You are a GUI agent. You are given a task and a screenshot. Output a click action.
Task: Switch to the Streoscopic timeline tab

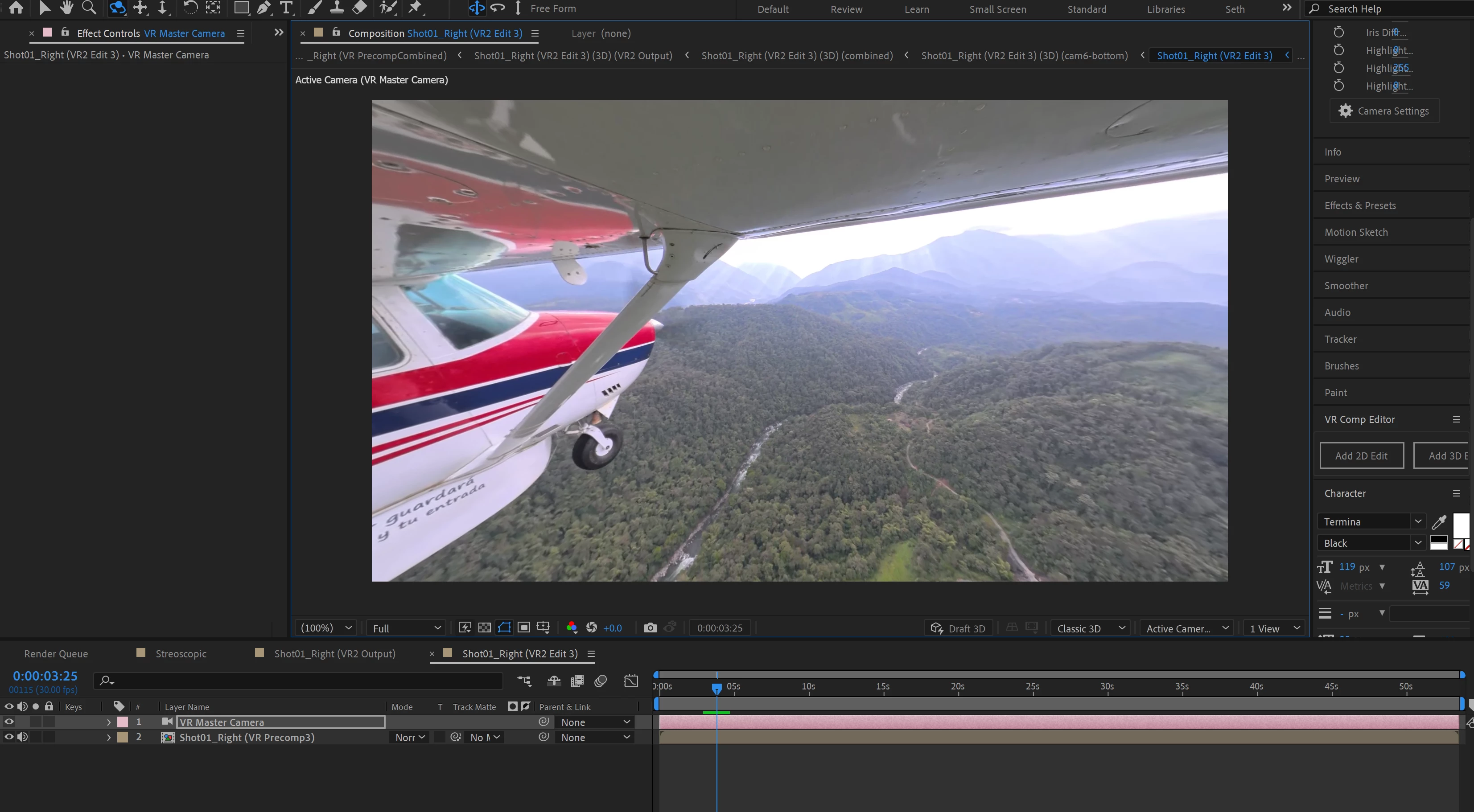point(181,654)
